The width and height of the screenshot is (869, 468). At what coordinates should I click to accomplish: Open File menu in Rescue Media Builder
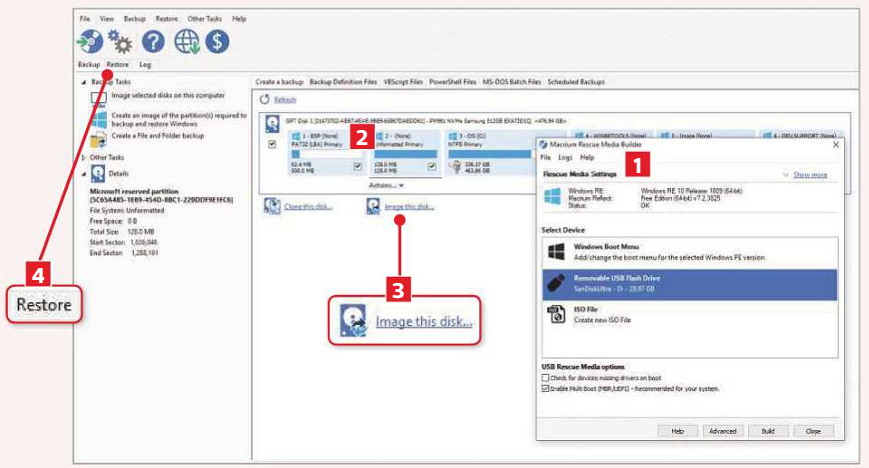[546, 157]
